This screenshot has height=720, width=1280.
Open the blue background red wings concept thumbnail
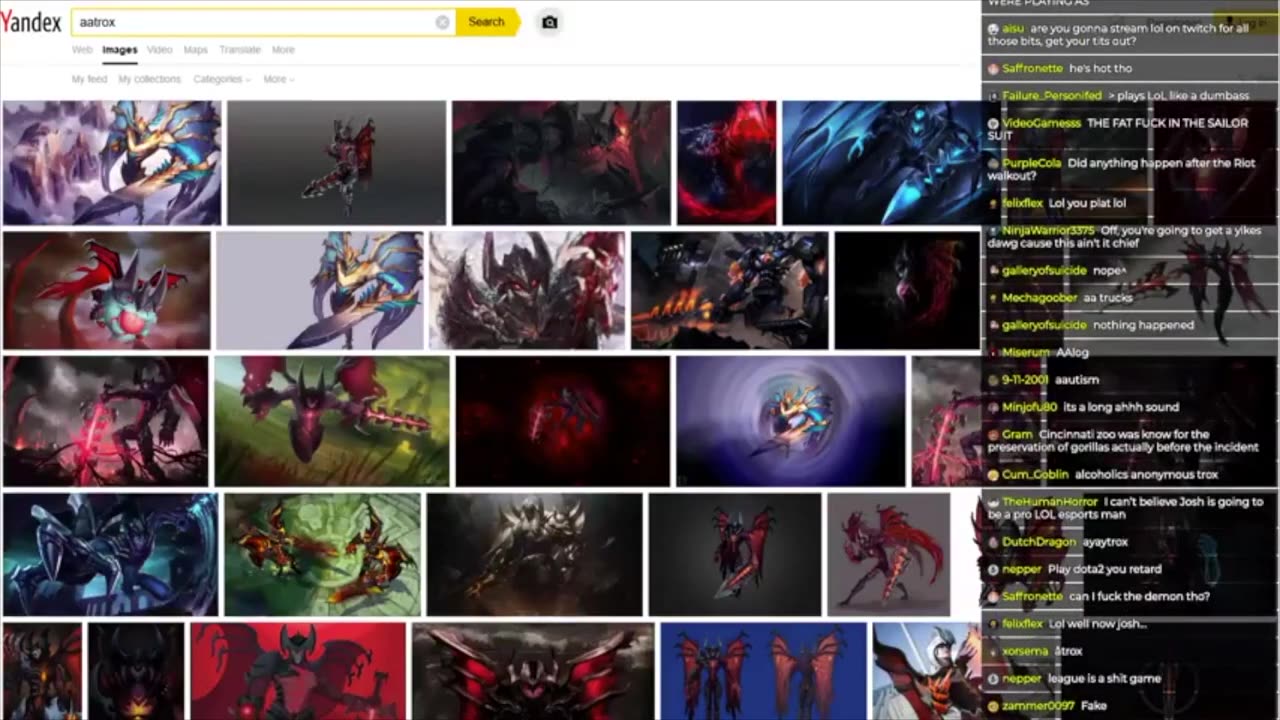tap(763, 671)
